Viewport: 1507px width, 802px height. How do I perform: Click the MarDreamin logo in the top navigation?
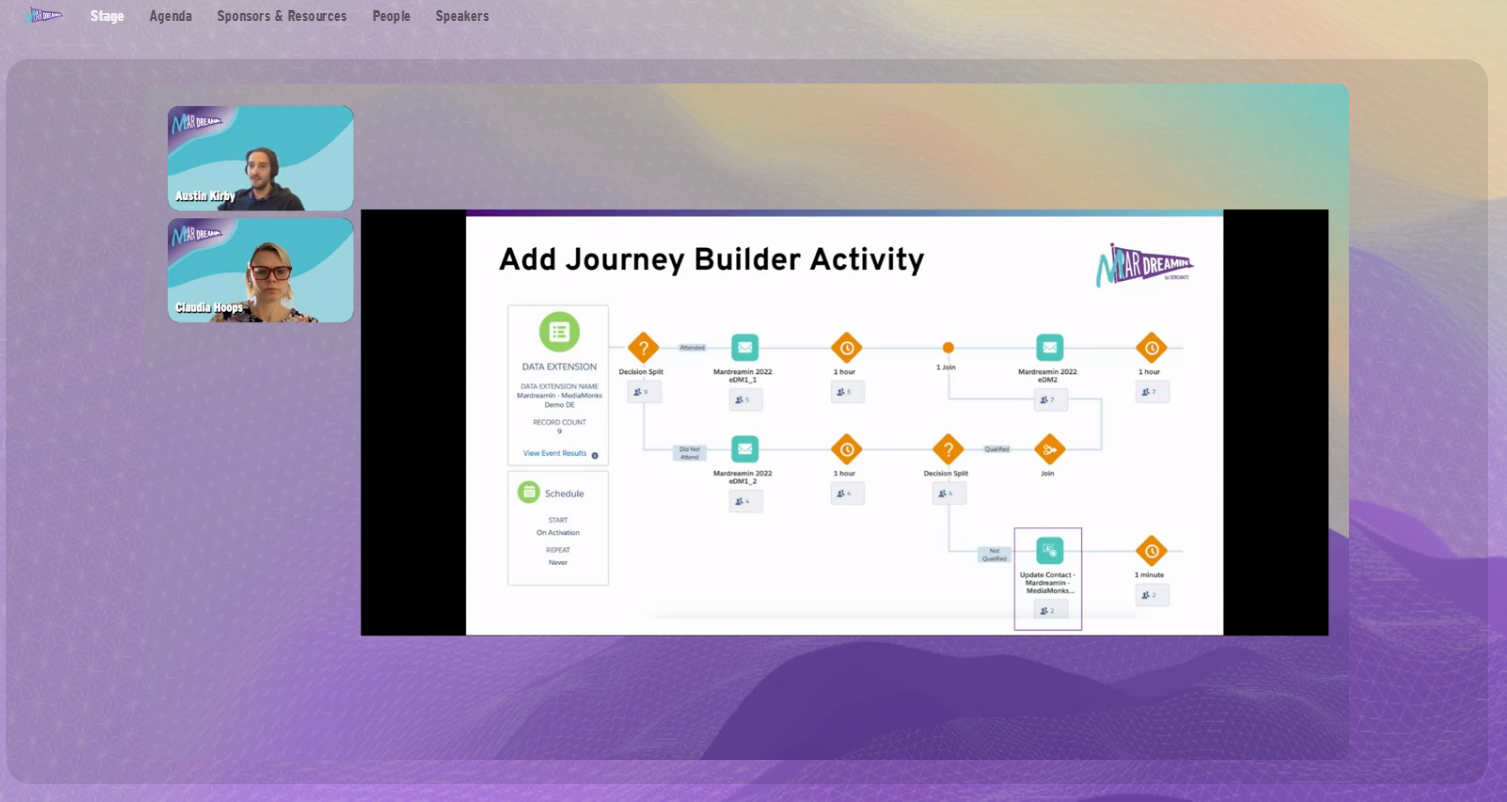[44, 15]
